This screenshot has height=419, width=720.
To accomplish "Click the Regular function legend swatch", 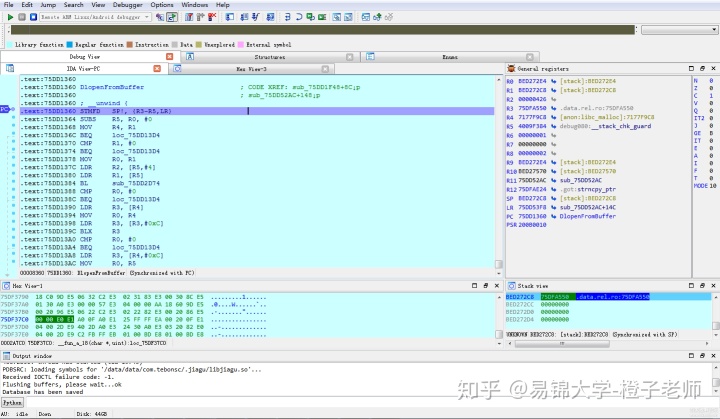I will coord(70,45).
